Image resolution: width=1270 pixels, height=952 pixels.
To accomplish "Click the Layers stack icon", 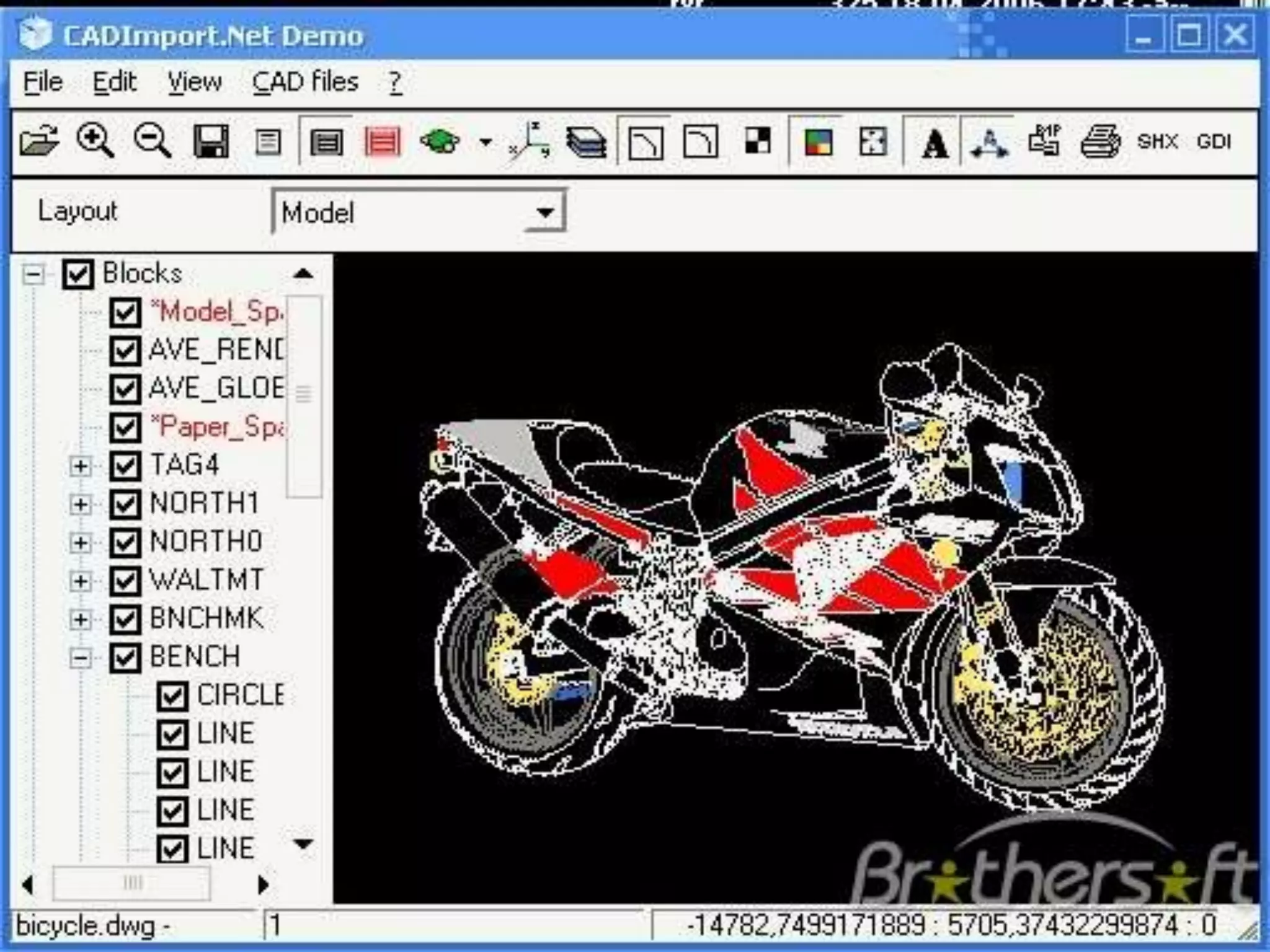I will (x=585, y=143).
